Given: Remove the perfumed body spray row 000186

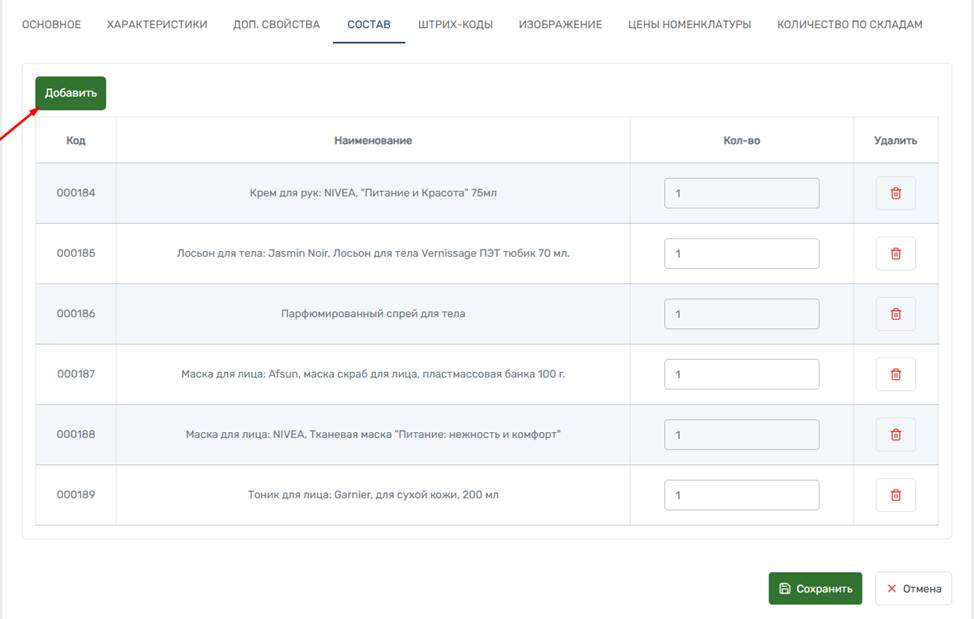Looking at the screenshot, I should (895, 314).
